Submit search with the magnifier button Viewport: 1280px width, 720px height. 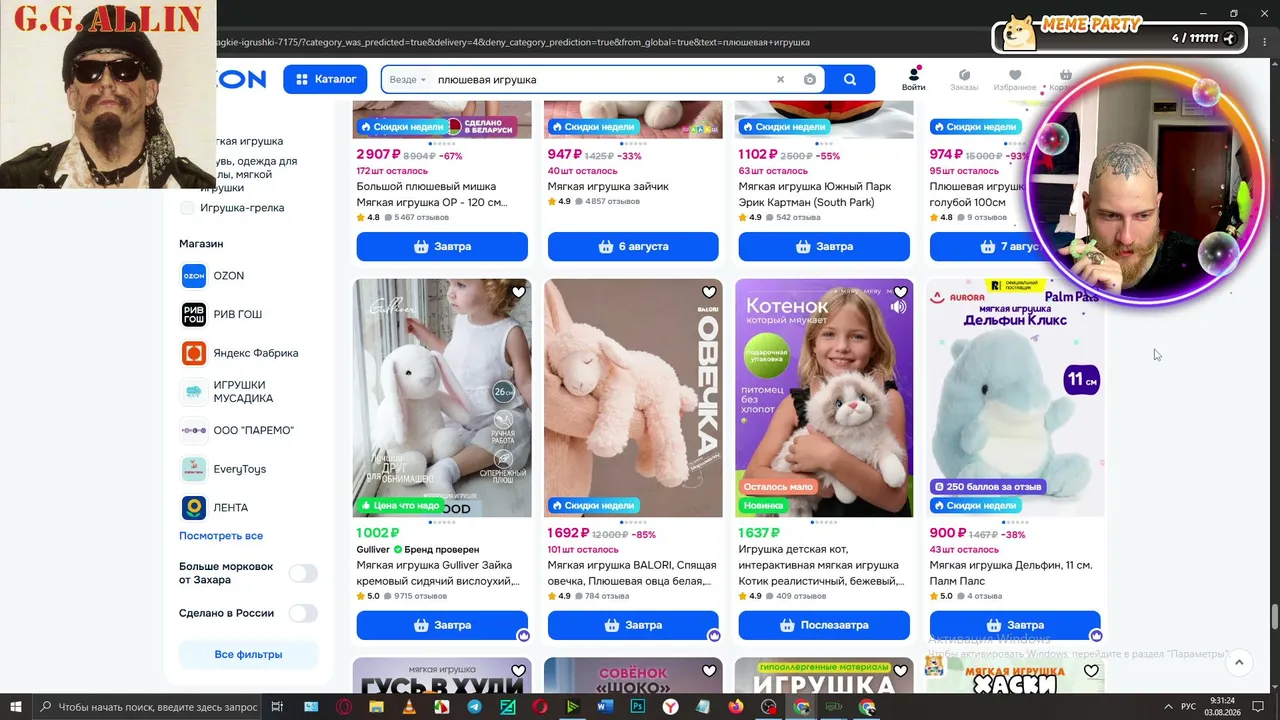coord(850,80)
